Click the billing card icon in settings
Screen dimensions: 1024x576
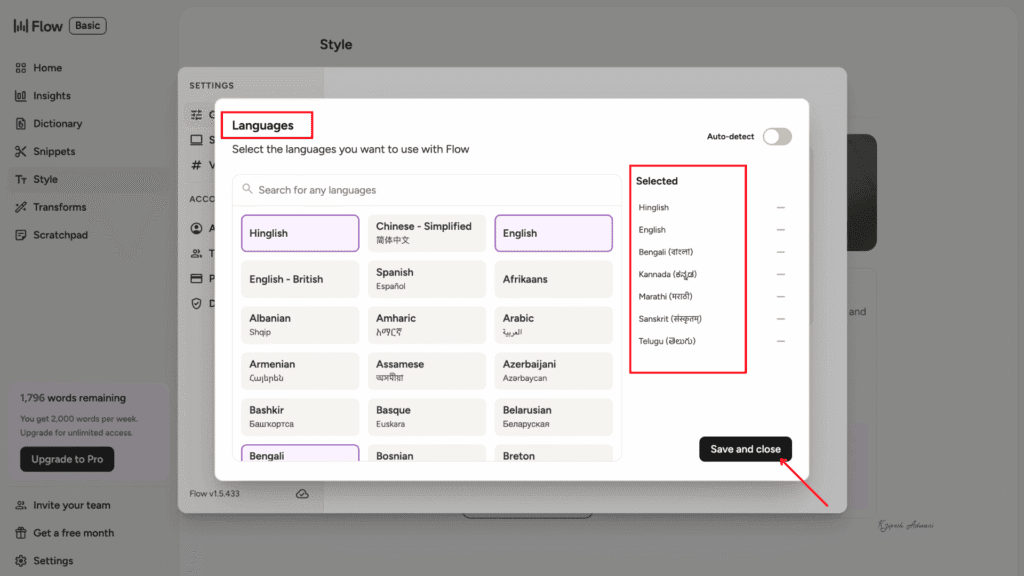pos(197,278)
